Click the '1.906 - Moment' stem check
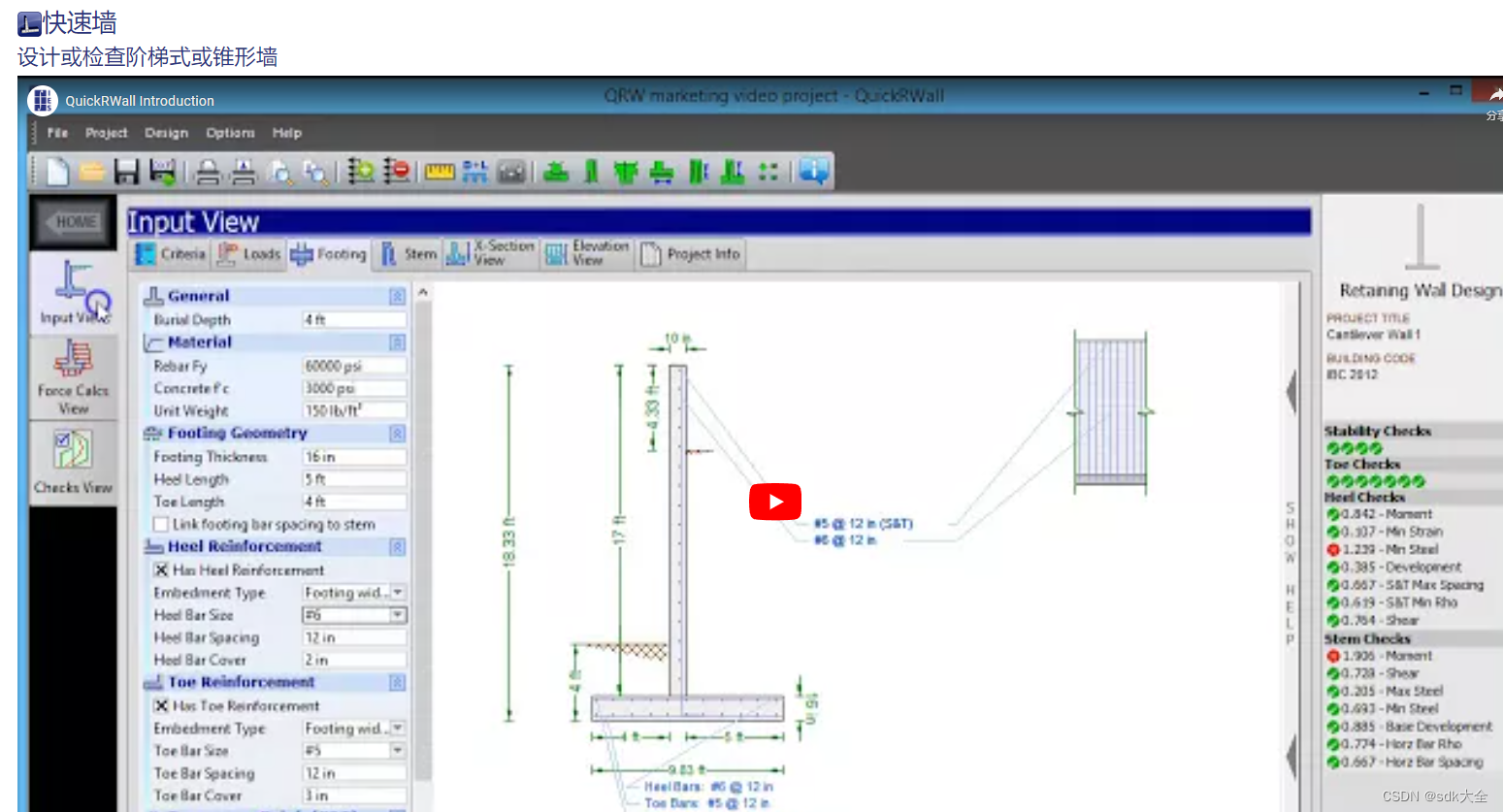 coord(1381,656)
